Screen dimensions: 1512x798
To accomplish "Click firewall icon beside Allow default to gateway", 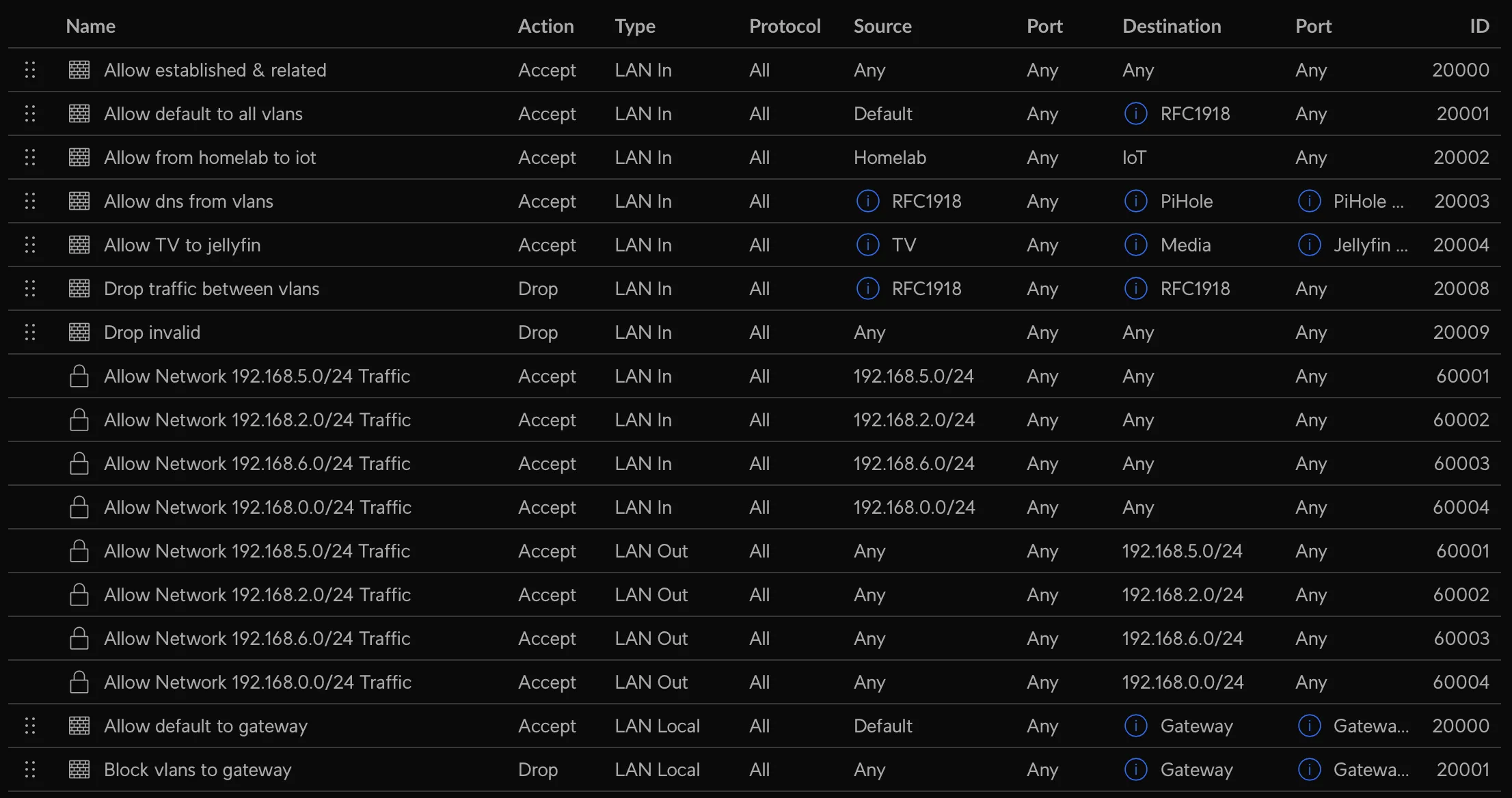I will [x=79, y=726].
